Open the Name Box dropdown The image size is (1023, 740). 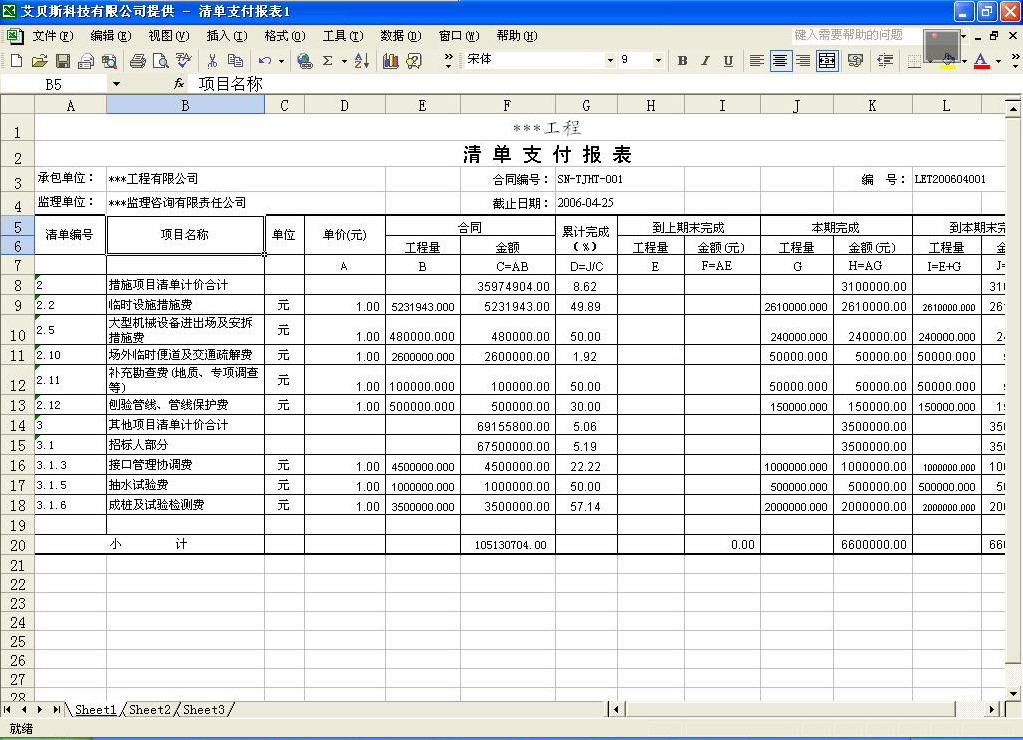116,84
